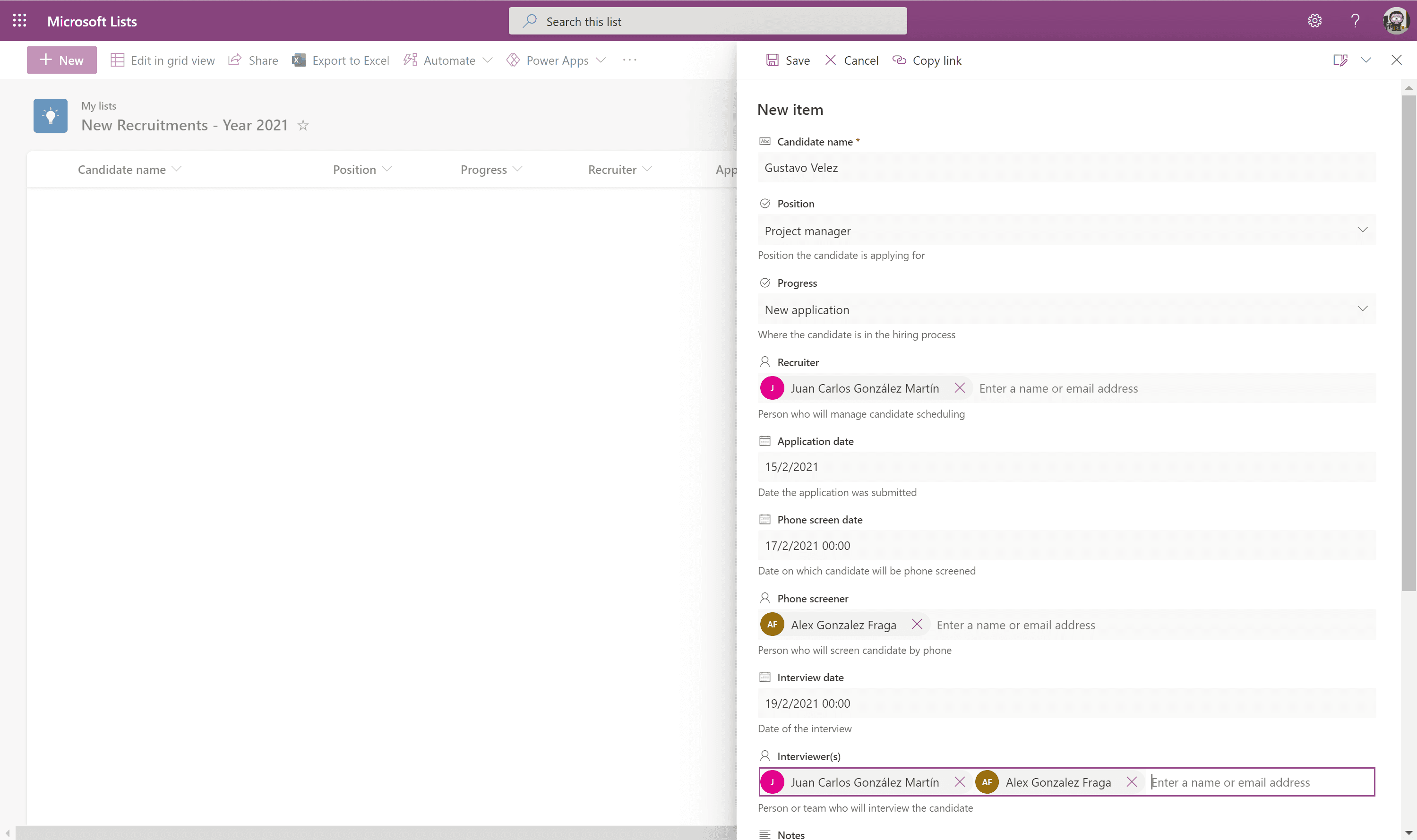This screenshot has width=1417, height=840.
Task: Open the app launcher waffle icon
Action: (19, 21)
